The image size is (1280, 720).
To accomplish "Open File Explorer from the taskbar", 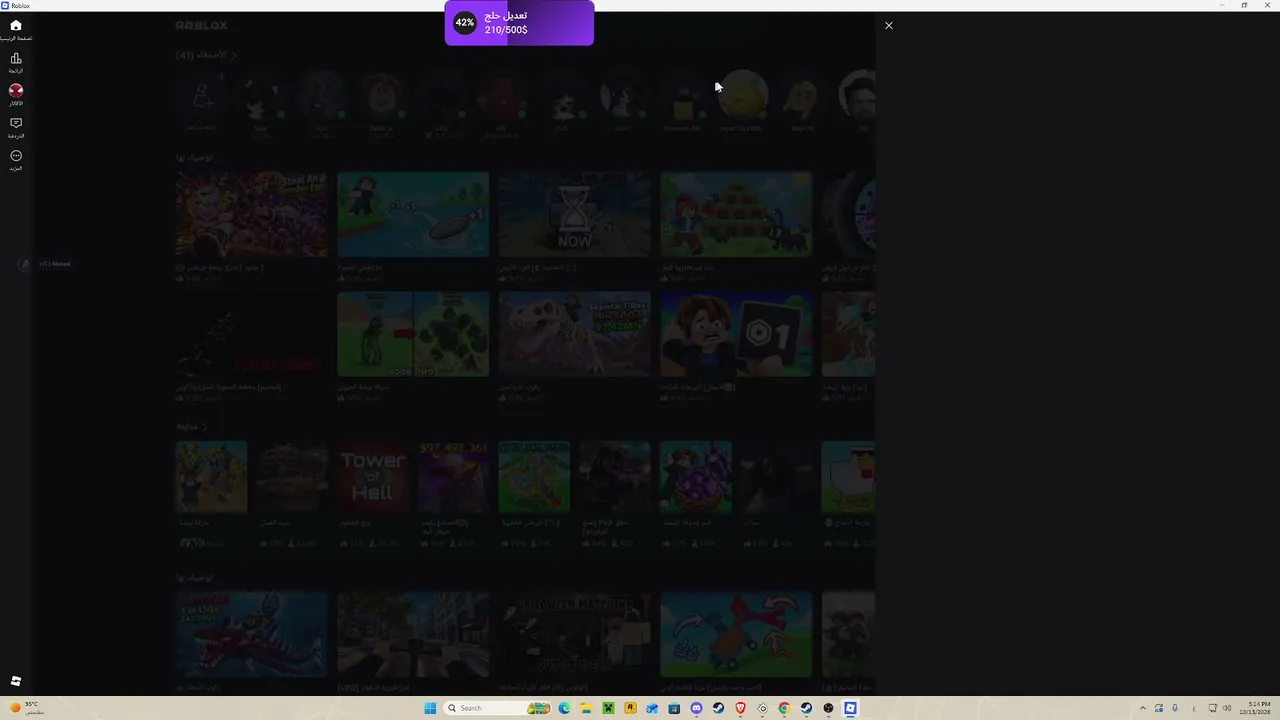I will click(586, 708).
